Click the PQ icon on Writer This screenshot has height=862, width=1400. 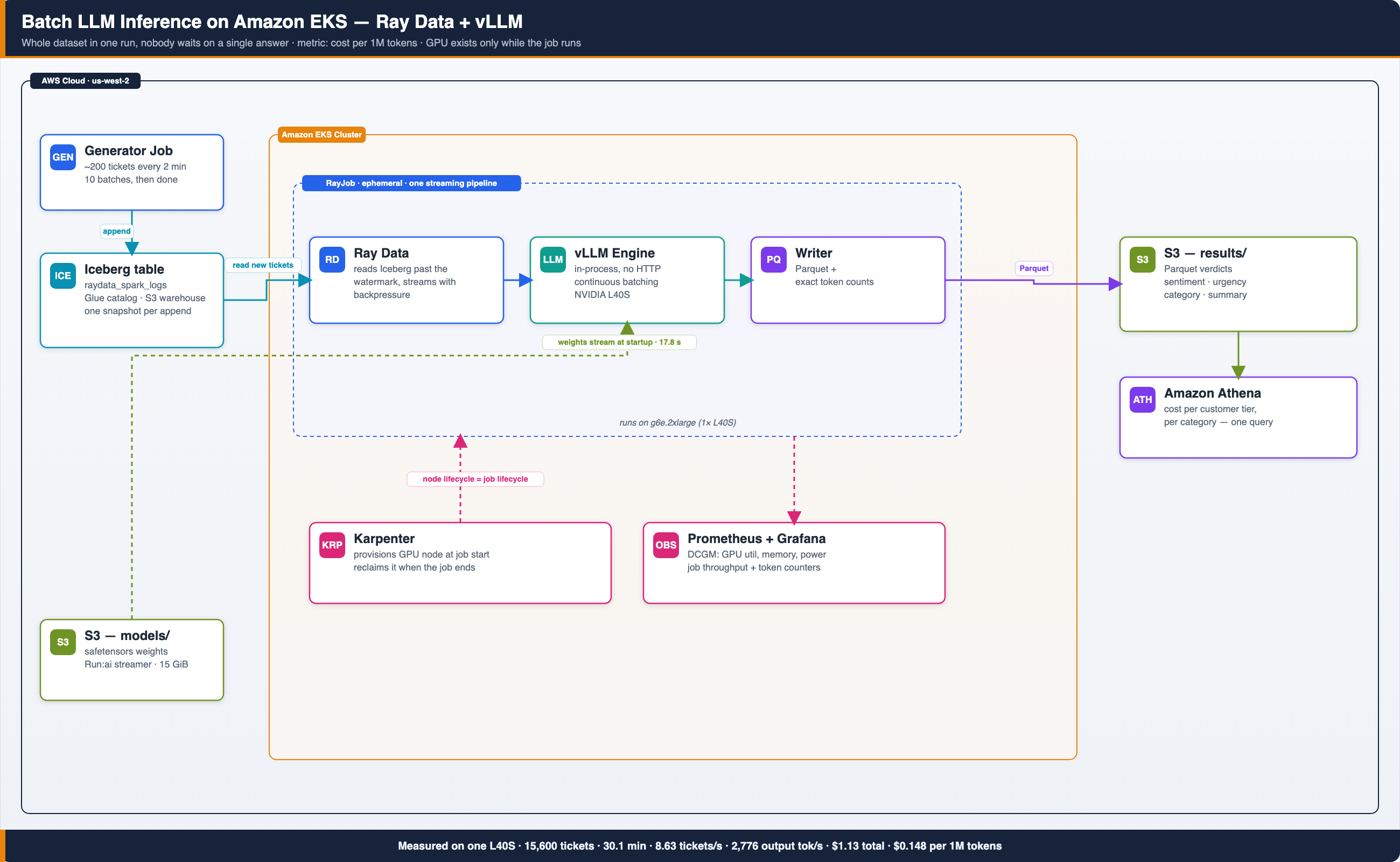[x=774, y=260]
